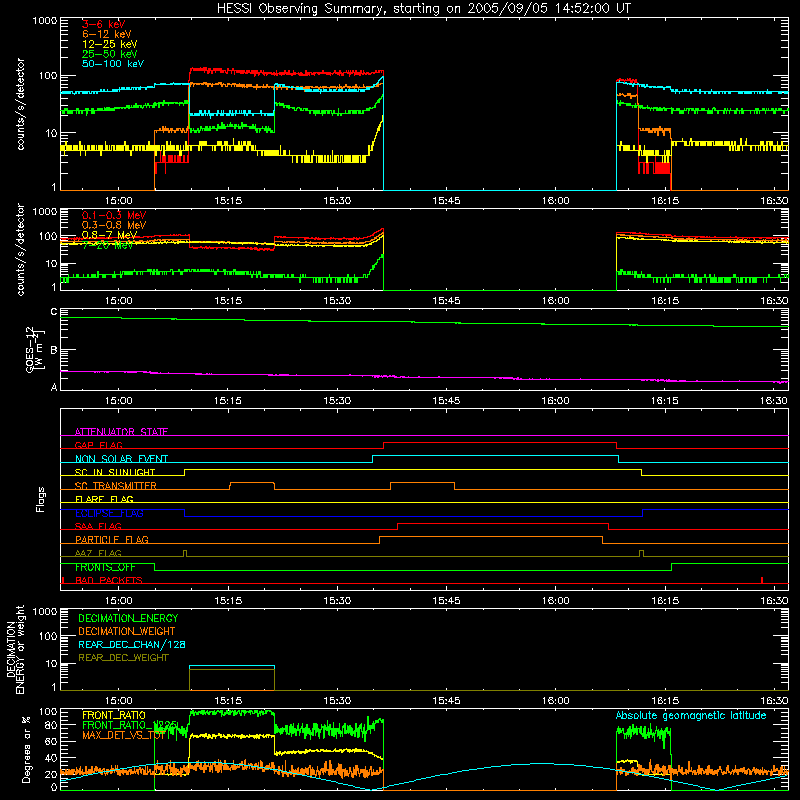
Task: Click the 0.1-0.3 MeV legend label
Action: coord(114,215)
